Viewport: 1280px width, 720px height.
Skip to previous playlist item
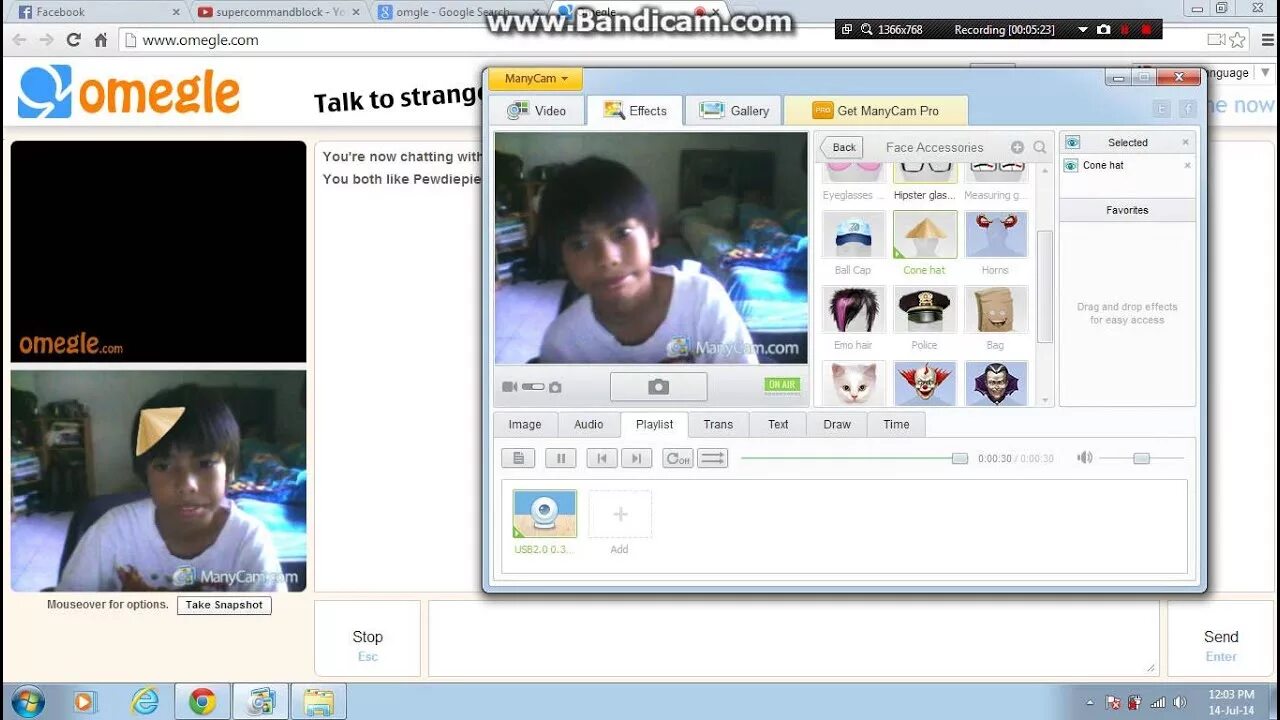601,458
